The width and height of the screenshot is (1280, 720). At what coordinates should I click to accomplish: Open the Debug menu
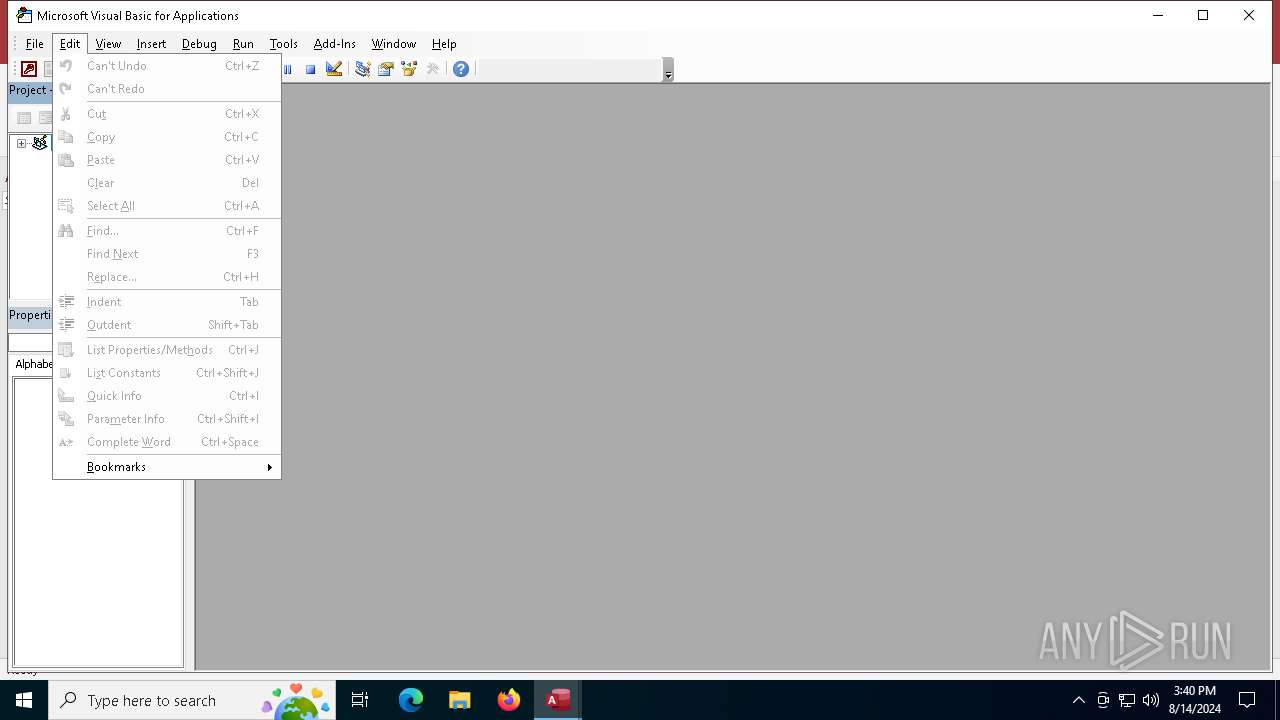click(199, 44)
